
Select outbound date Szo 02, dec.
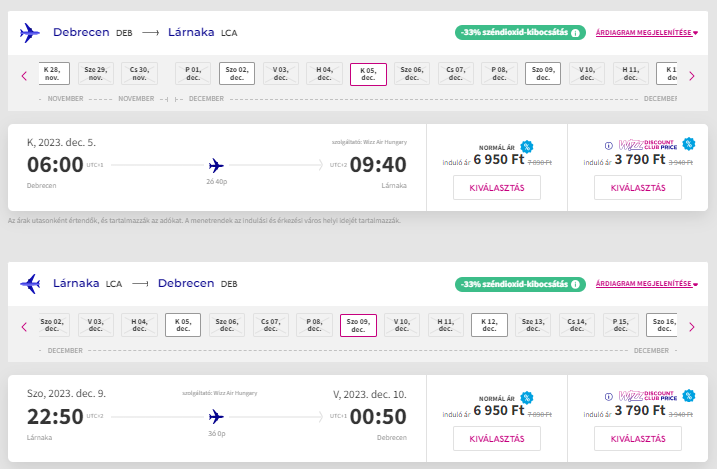(237, 74)
